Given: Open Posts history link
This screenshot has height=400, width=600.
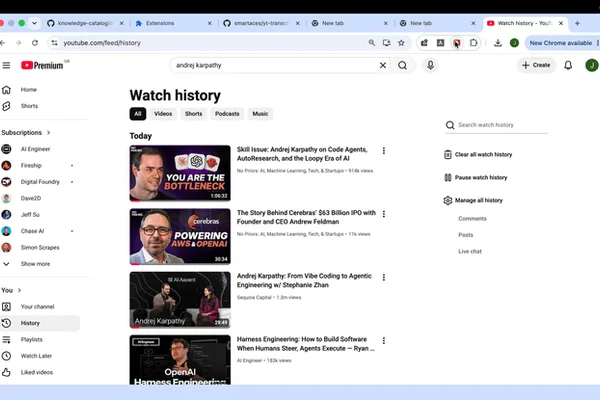Looking at the screenshot, I should (466, 235).
